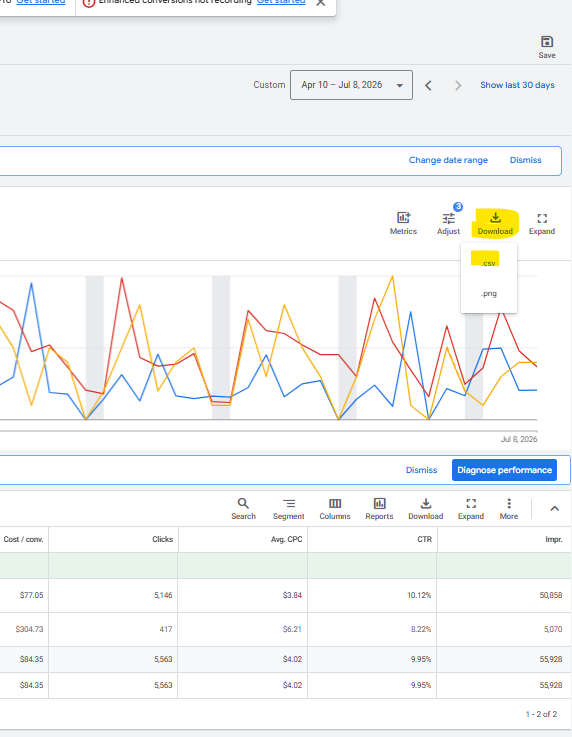This screenshot has width=572, height=737.
Task: Click the red warning alert icon
Action: point(89,3)
